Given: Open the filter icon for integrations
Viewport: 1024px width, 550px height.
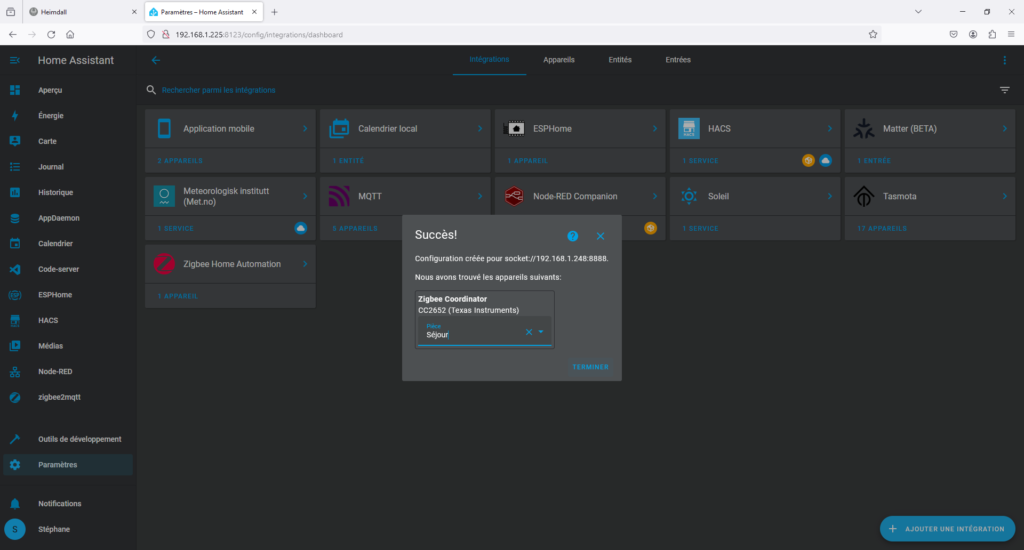Looking at the screenshot, I should [1004, 90].
